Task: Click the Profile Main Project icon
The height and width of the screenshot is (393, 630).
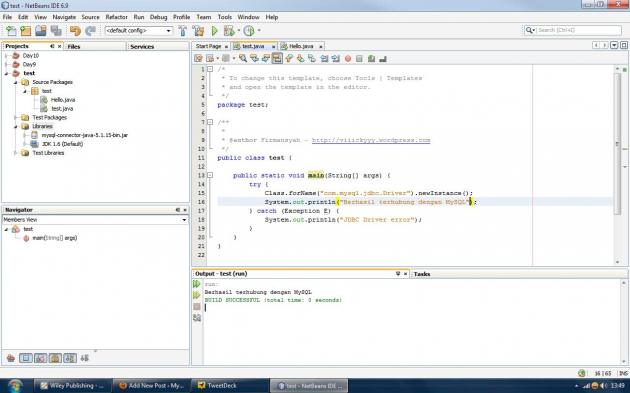Action: (249, 31)
